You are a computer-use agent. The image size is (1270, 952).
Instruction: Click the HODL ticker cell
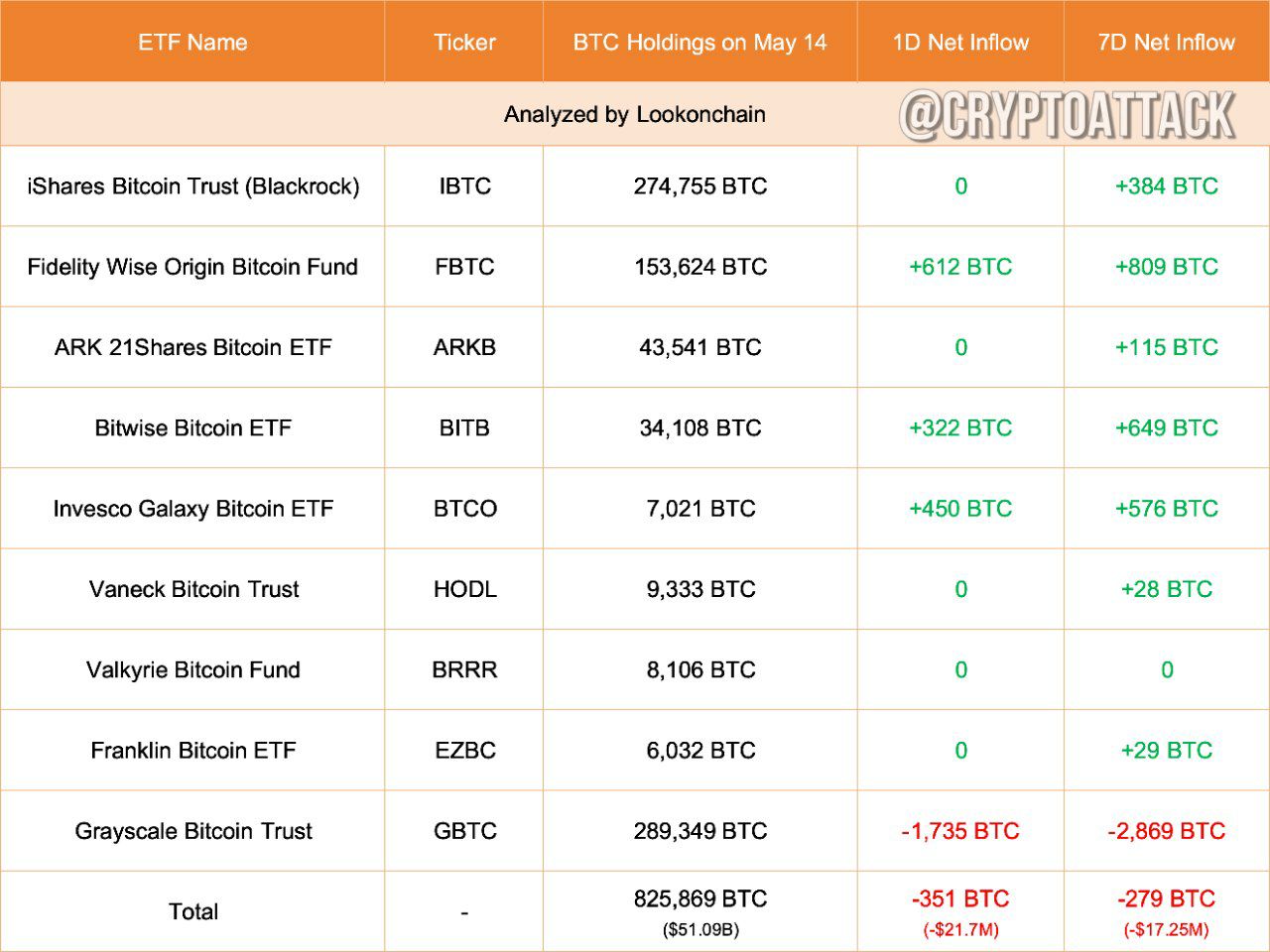464,589
